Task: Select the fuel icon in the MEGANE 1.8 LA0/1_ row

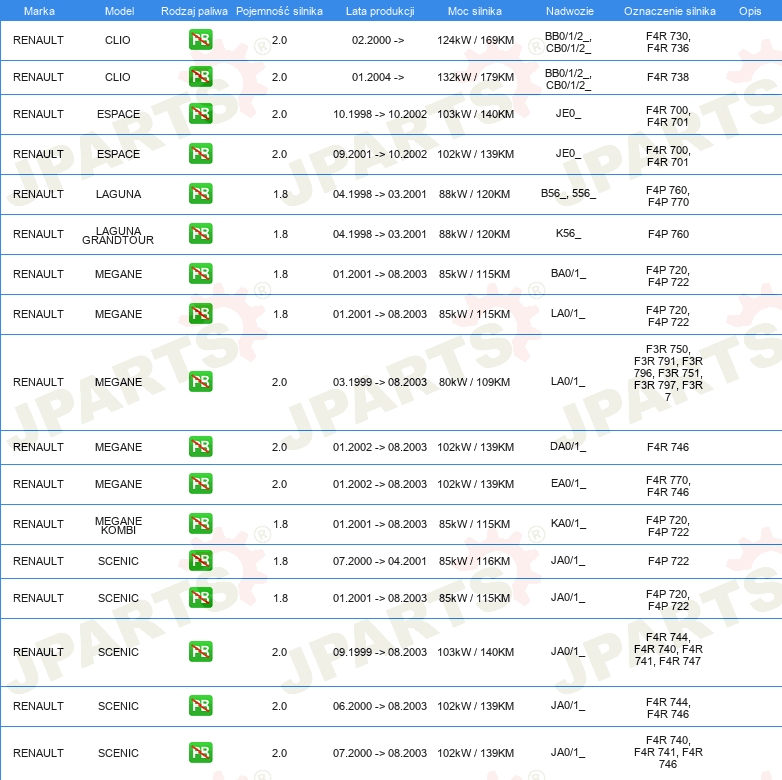Action: tap(200, 313)
